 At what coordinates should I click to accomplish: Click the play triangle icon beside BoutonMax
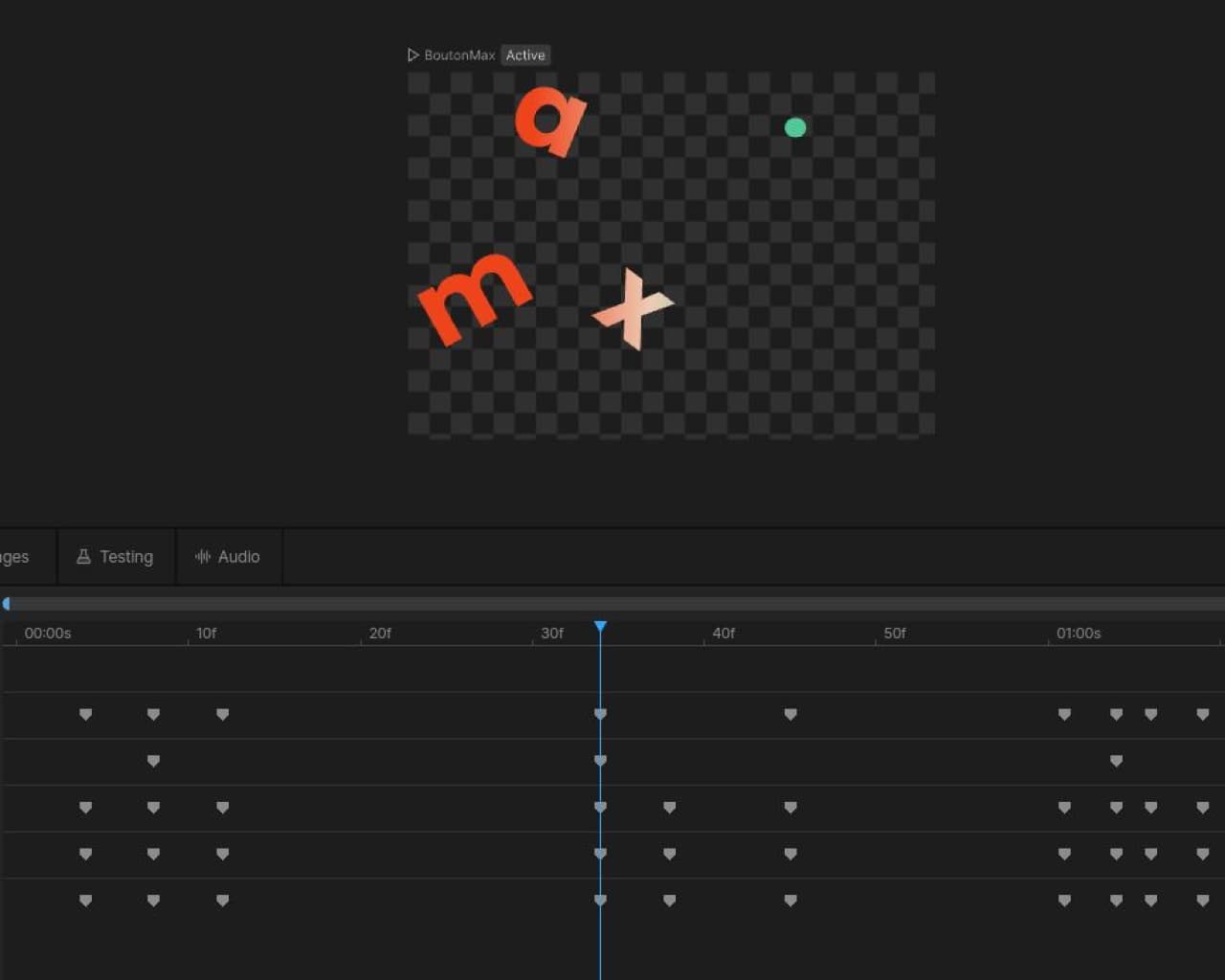pyautogui.click(x=412, y=56)
